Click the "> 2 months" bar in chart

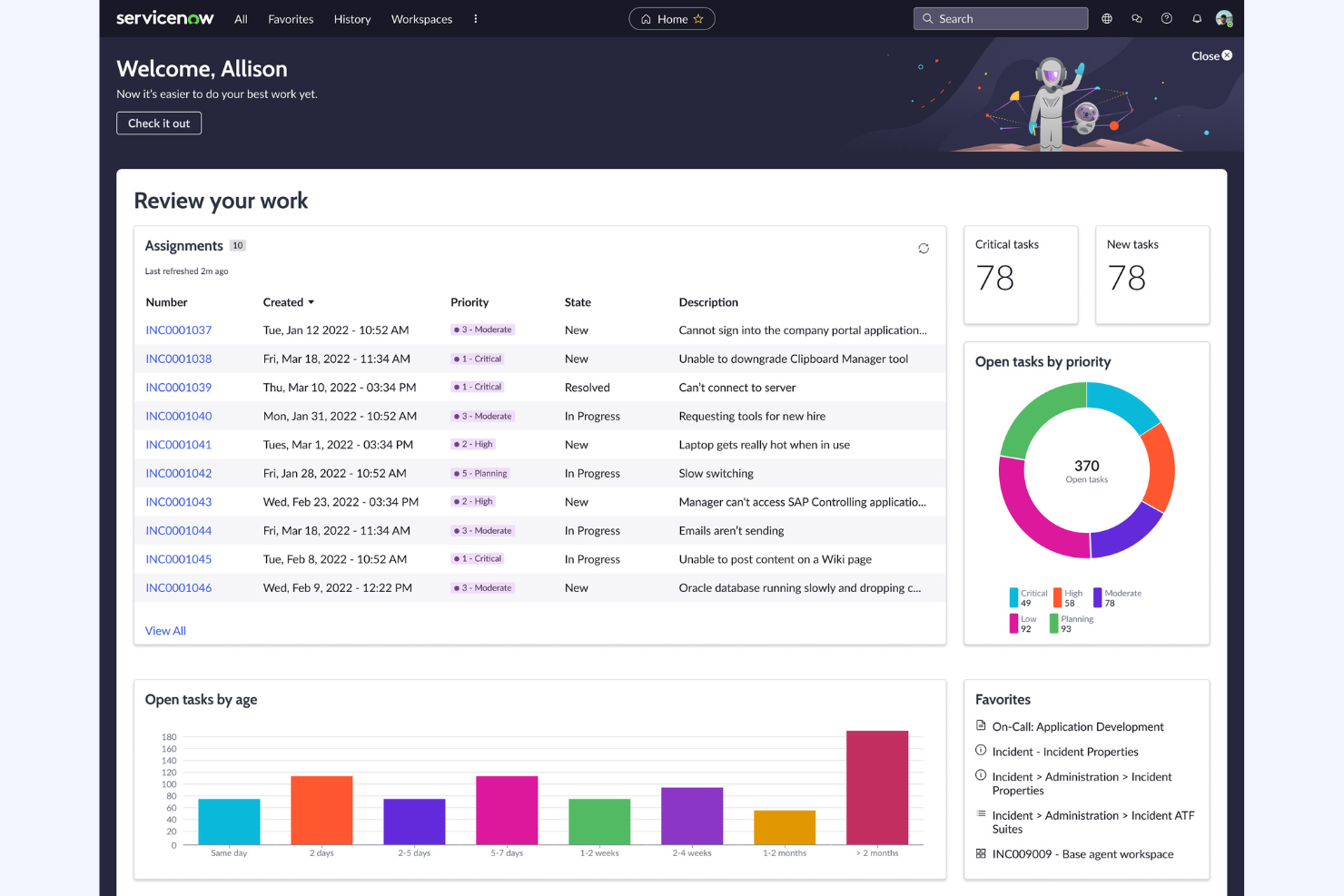click(x=876, y=785)
